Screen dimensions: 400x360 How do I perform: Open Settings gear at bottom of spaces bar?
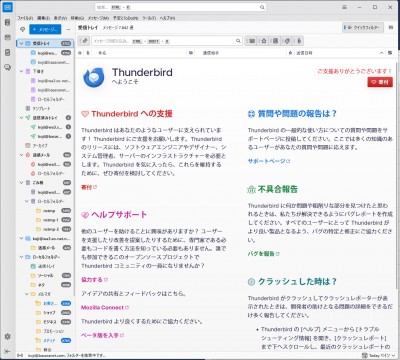(x=7, y=336)
